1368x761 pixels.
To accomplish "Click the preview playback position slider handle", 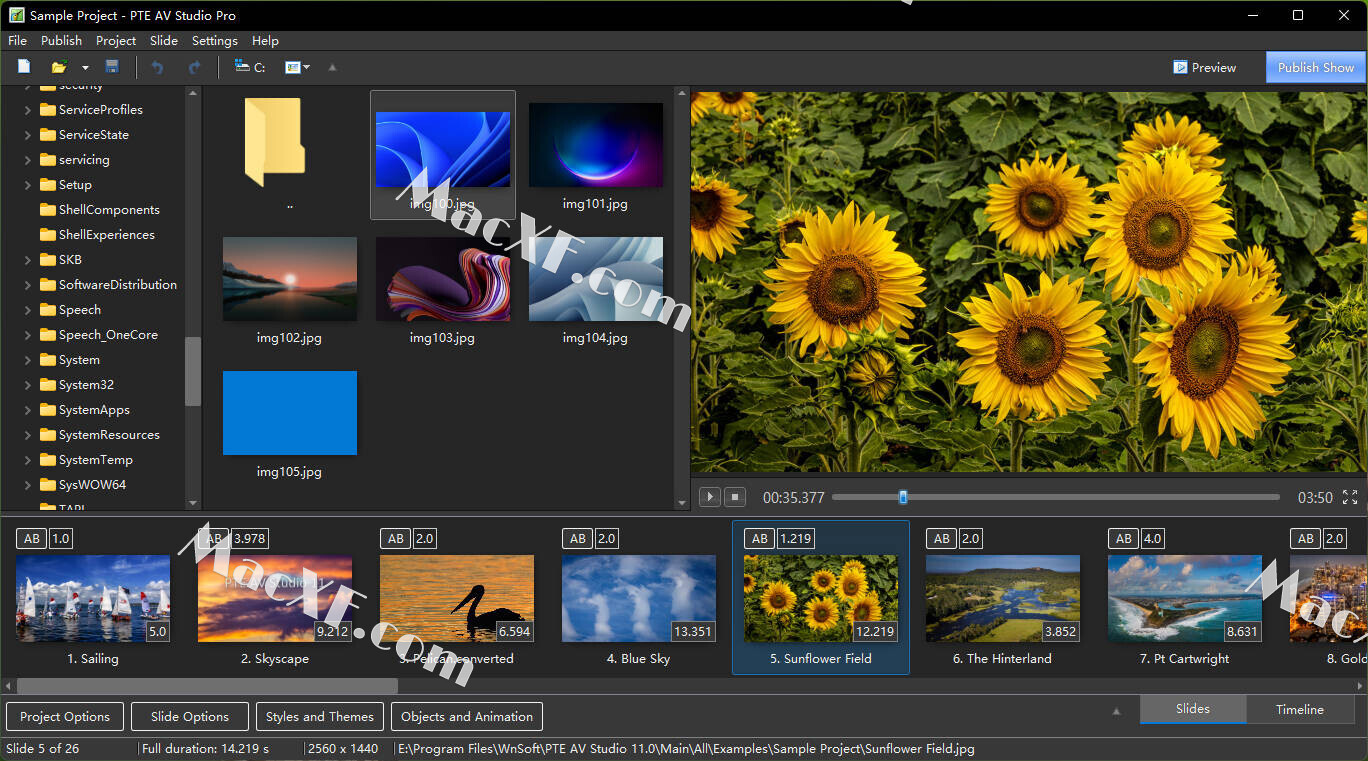I will [903, 497].
